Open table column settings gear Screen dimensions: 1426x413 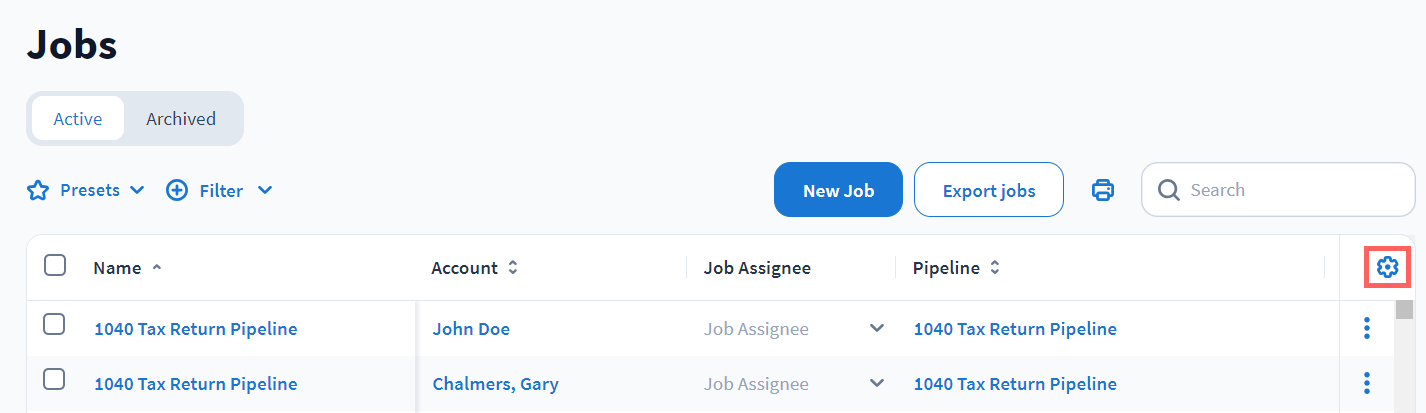(x=1386, y=267)
